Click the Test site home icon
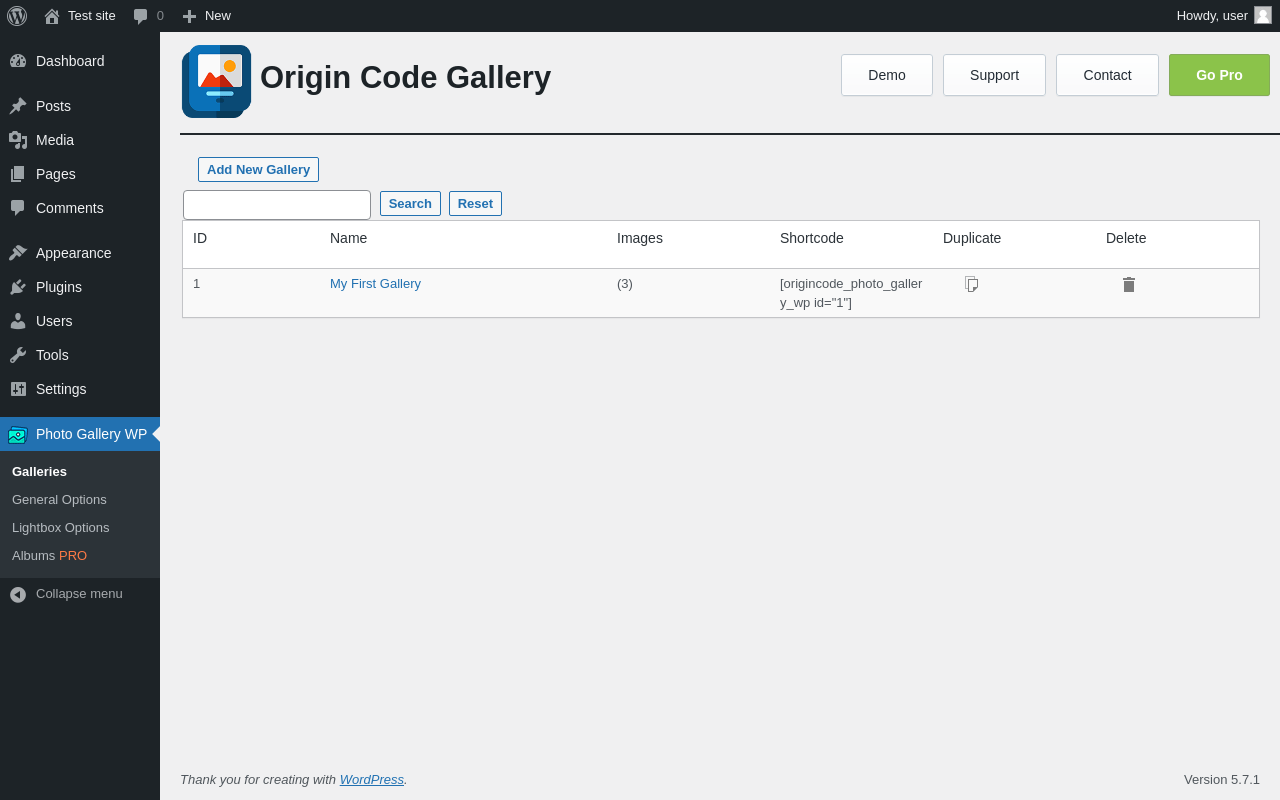The width and height of the screenshot is (1280, 800). click(x=52, y=16)
